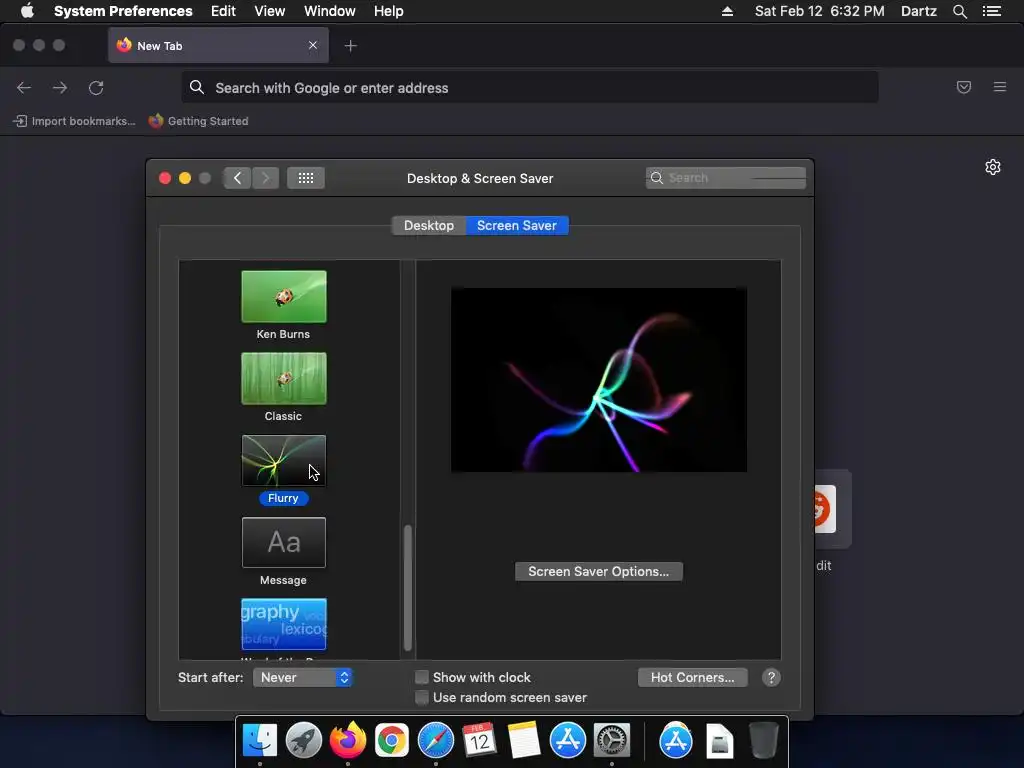Viewport: 1024px width, 768px height.
Task: Open Start after Never dropdown
Action: click(302, 677)
